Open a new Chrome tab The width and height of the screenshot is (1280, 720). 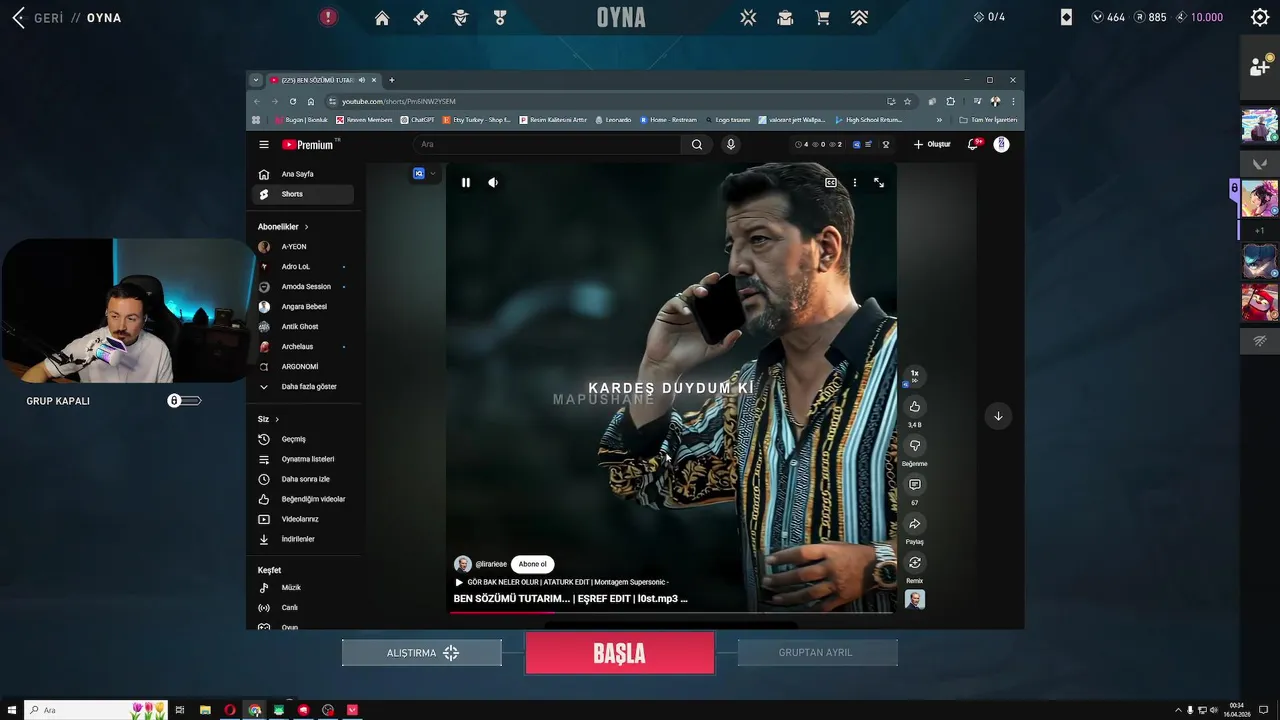click(392, 80)
